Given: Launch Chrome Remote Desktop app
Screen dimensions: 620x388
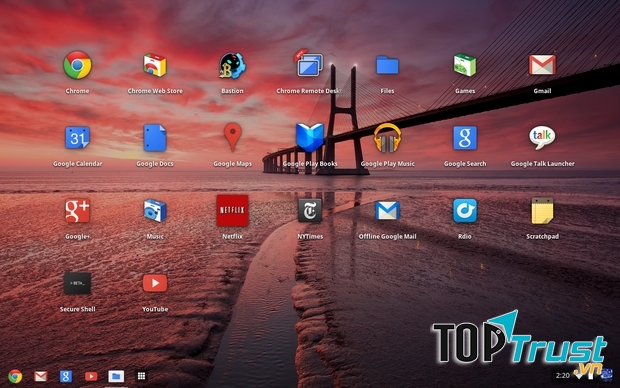Looking at the screenshot, I should (309, 63).
